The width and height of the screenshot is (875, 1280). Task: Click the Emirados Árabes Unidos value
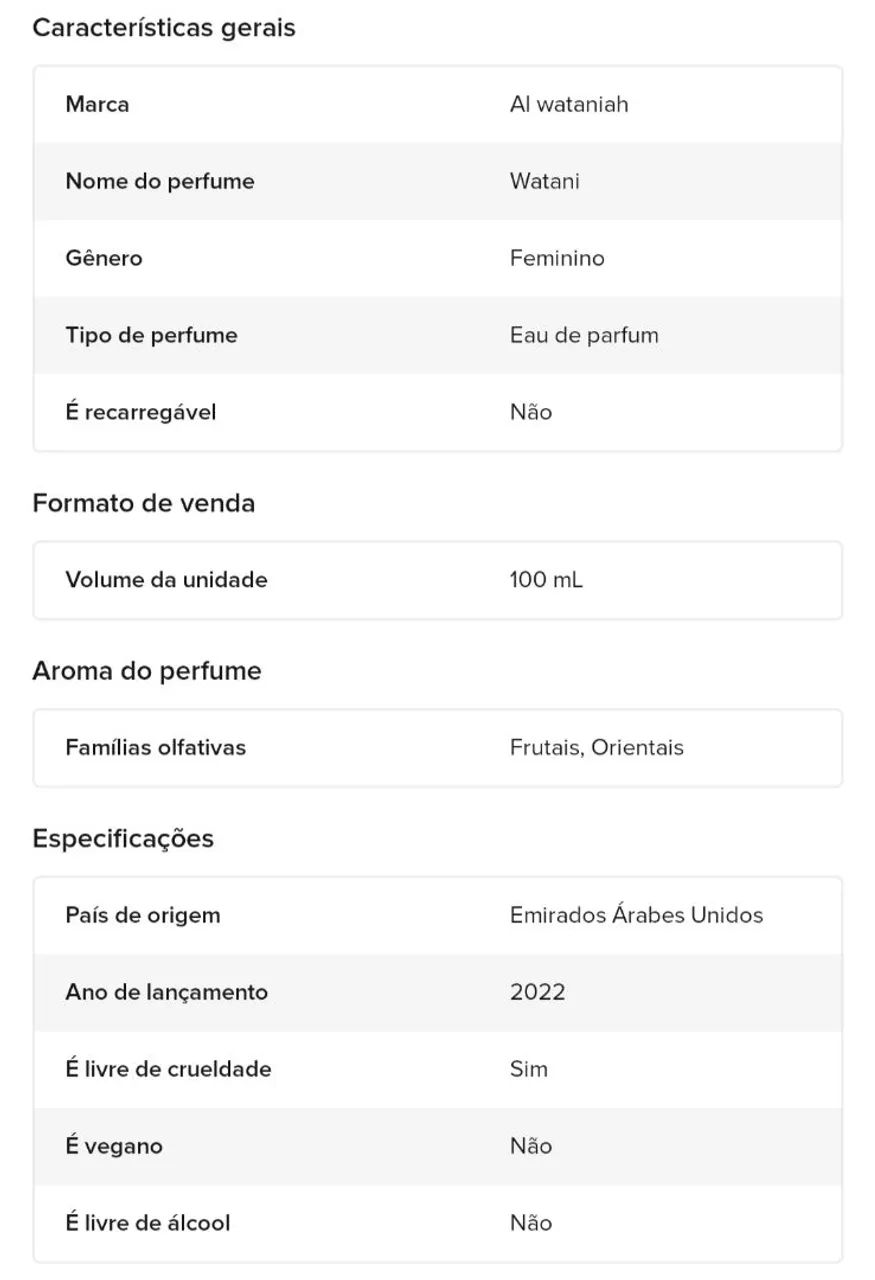click(x=636, y=915)
